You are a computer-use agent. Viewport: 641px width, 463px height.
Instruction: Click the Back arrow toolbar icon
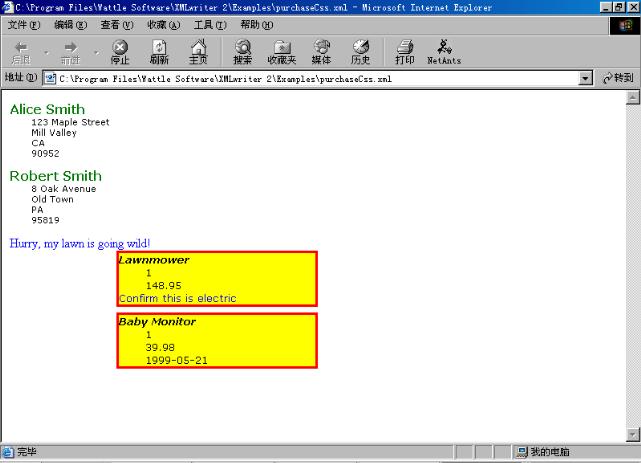click(21, 51)
